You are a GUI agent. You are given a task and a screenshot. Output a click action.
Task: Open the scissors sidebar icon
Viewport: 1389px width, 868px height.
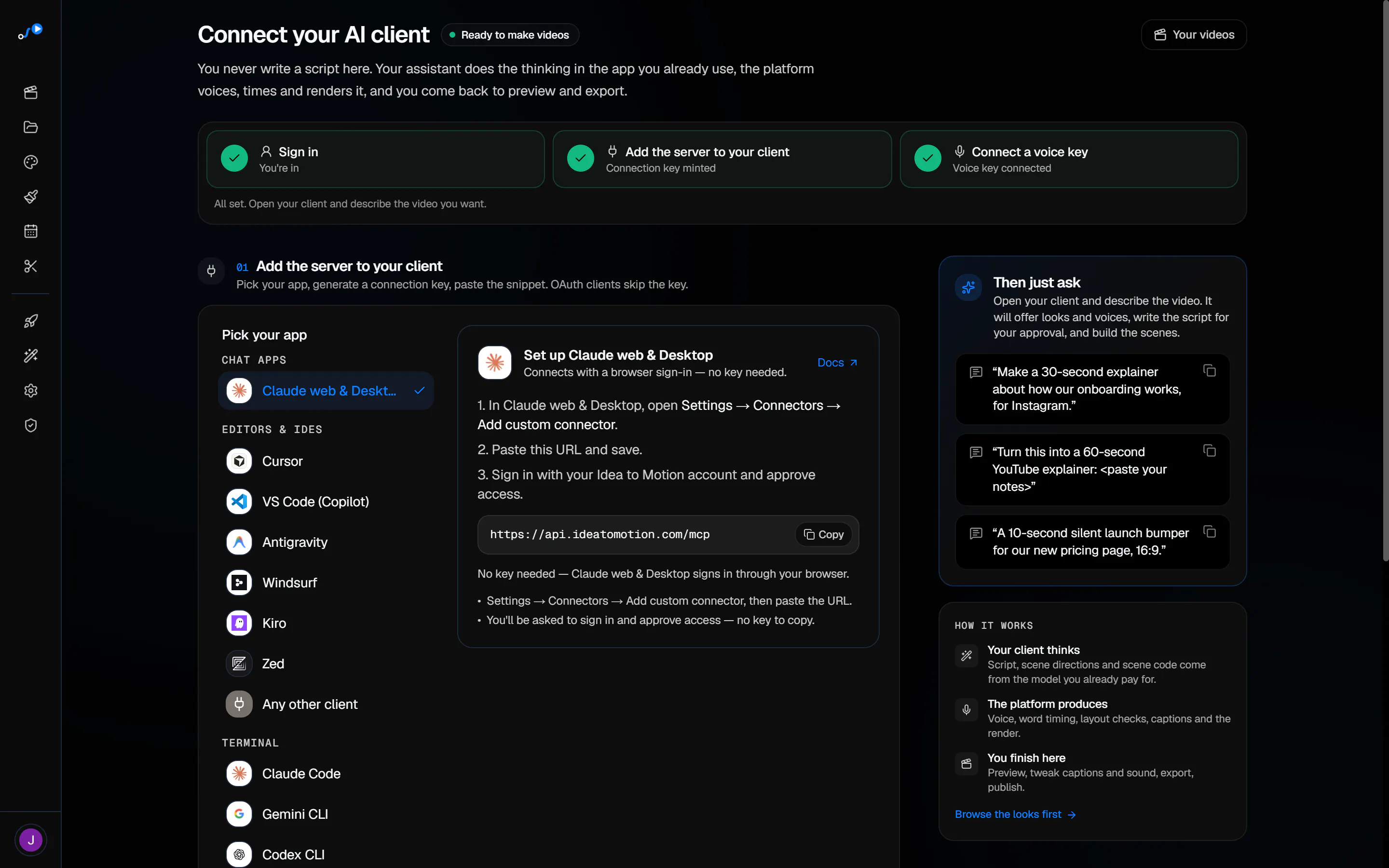click(x=30, y=266)
